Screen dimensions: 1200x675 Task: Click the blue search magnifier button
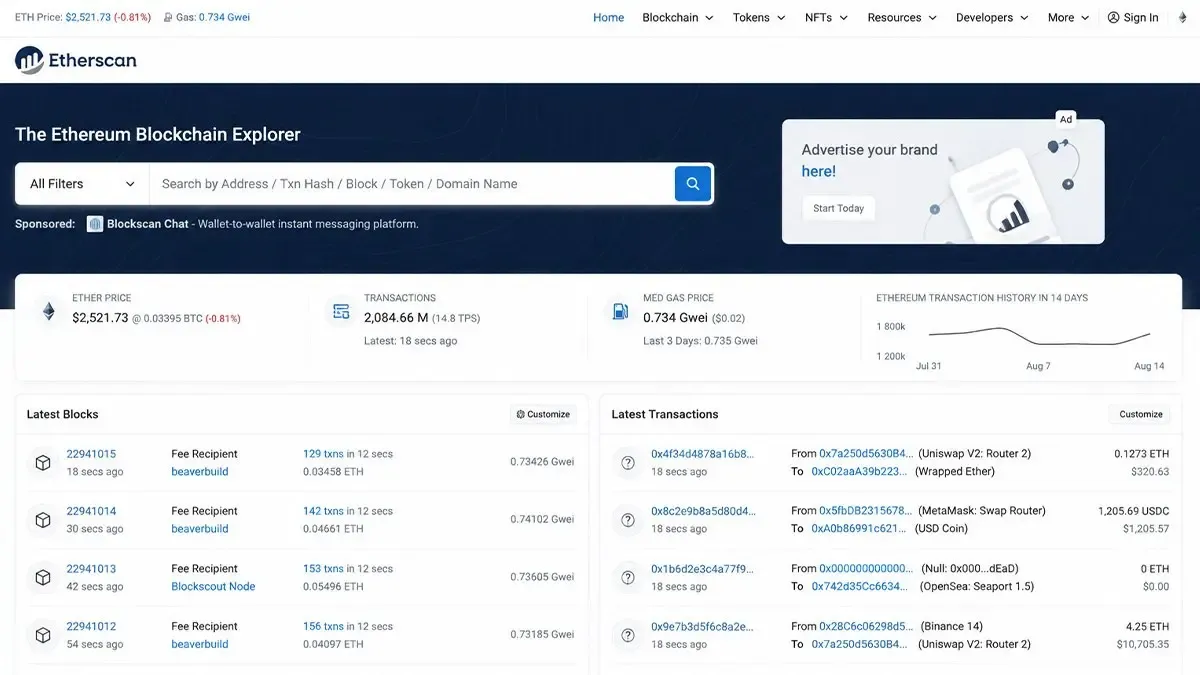click(693, 184)
